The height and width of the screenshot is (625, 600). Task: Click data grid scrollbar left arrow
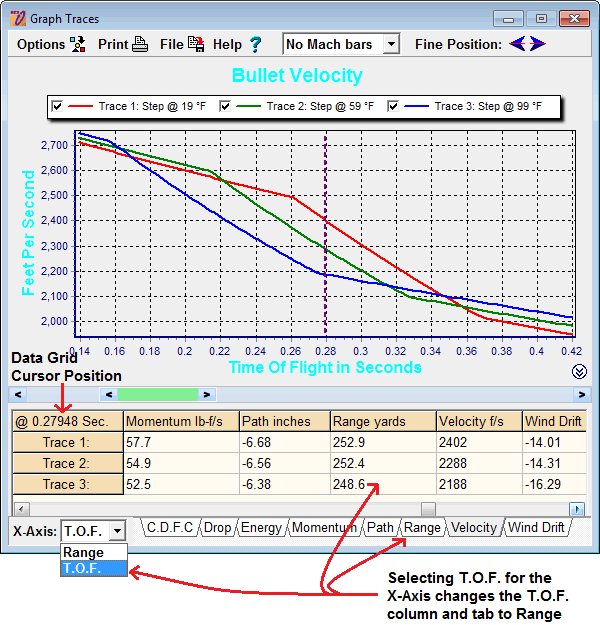22,509
